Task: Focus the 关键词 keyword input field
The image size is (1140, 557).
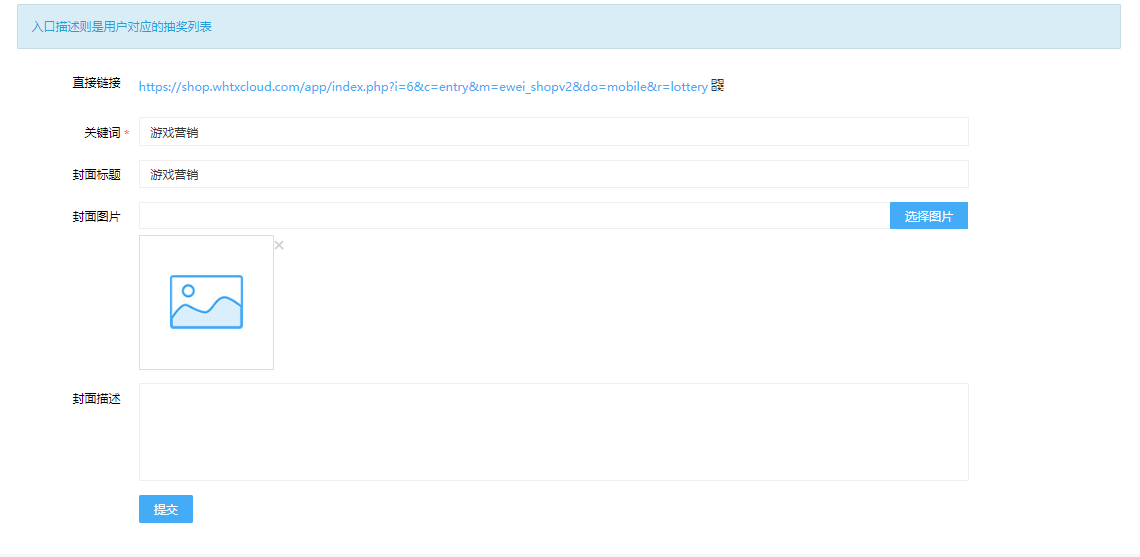Action: pyautogui.click(x=553, y=132)
